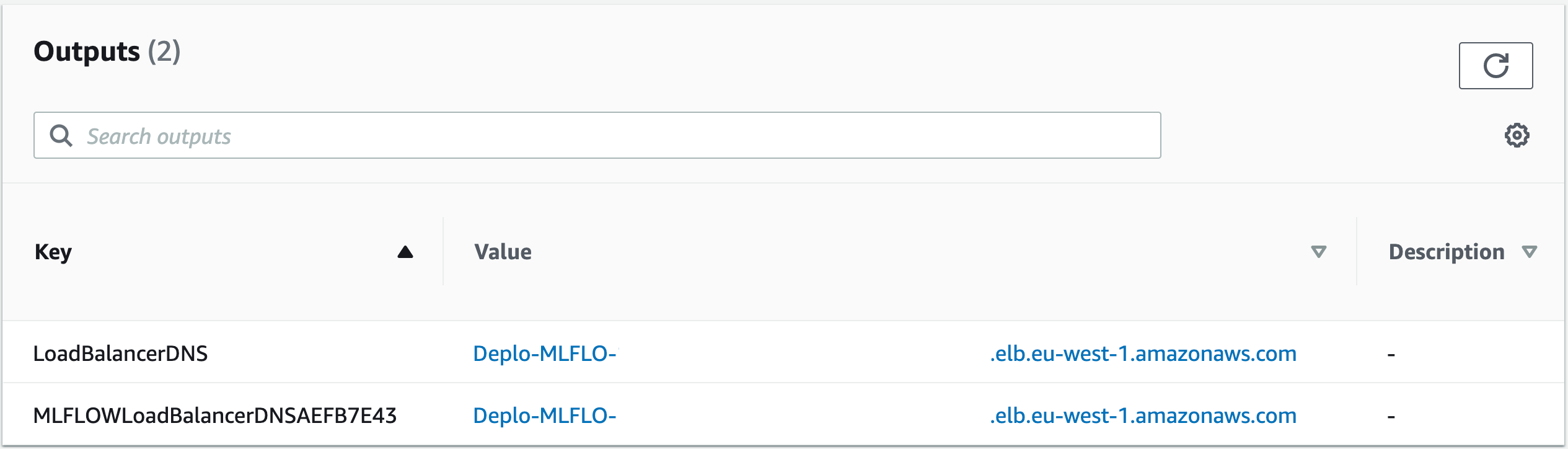Image resolution: width=1568 pixels, height=449 pixels.
Task: Select the MLFLOWLoadBalancerDNSAEFB7E43 key cell
Action: click(x=214, y=416)
